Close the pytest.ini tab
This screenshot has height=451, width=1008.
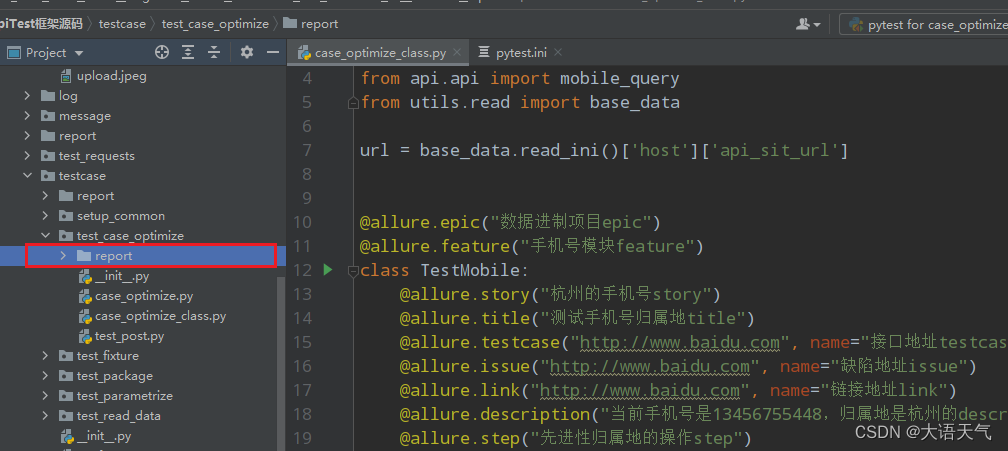557,52
